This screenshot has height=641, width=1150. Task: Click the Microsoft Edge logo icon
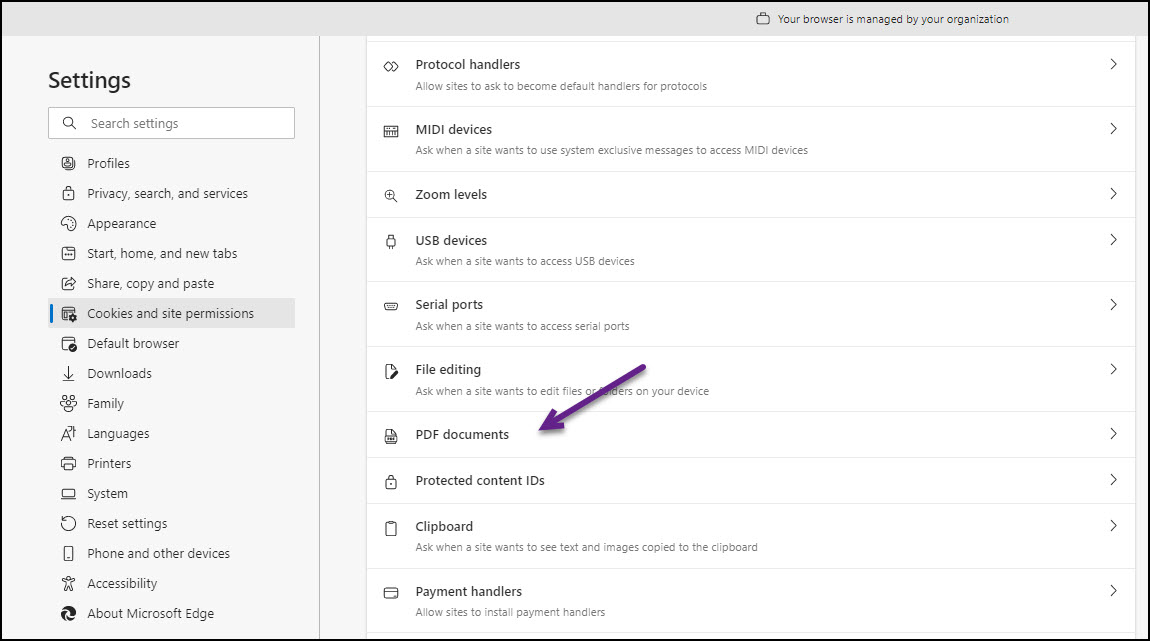(x=68, y=613)
